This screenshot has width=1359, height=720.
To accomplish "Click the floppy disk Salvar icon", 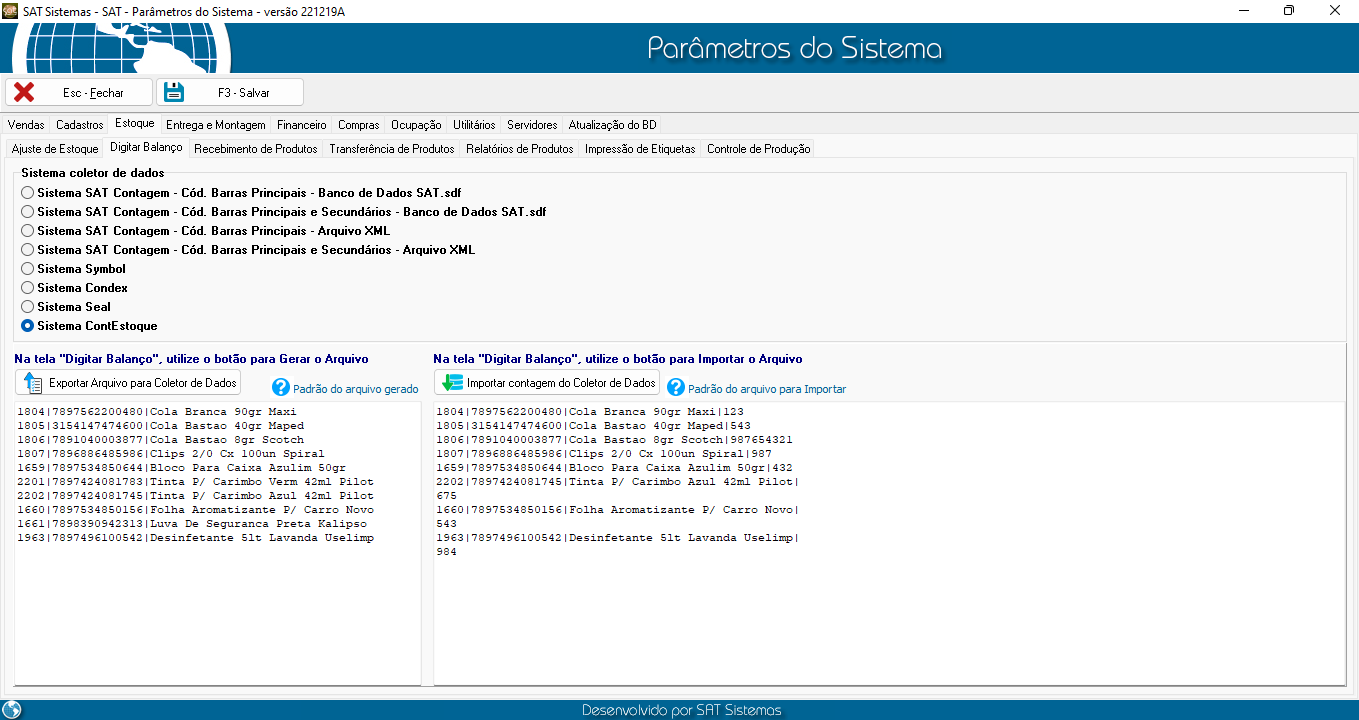I will point(175,92).
